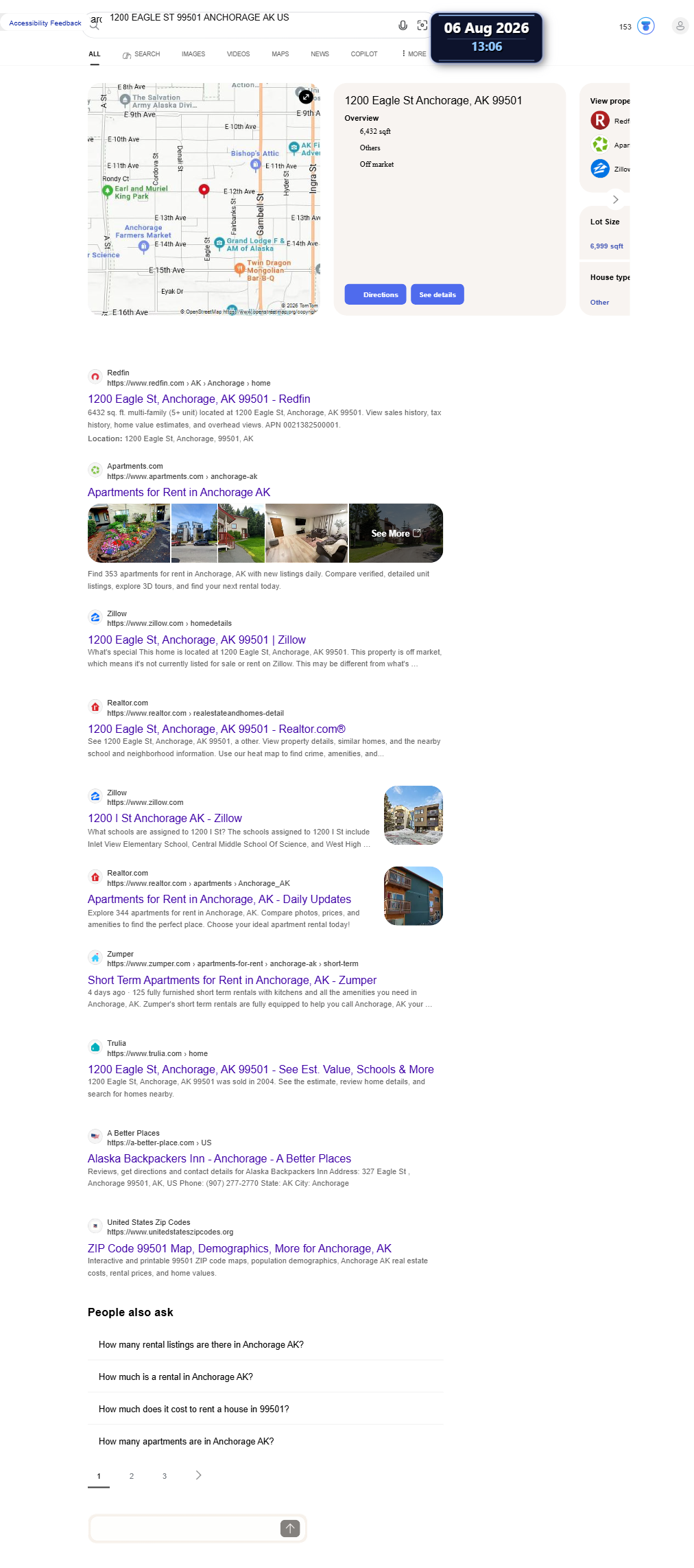Viewport: 694px width, 1568px height.
Task: Go to next results page arrow
Action: click(x=198, y=1475)
